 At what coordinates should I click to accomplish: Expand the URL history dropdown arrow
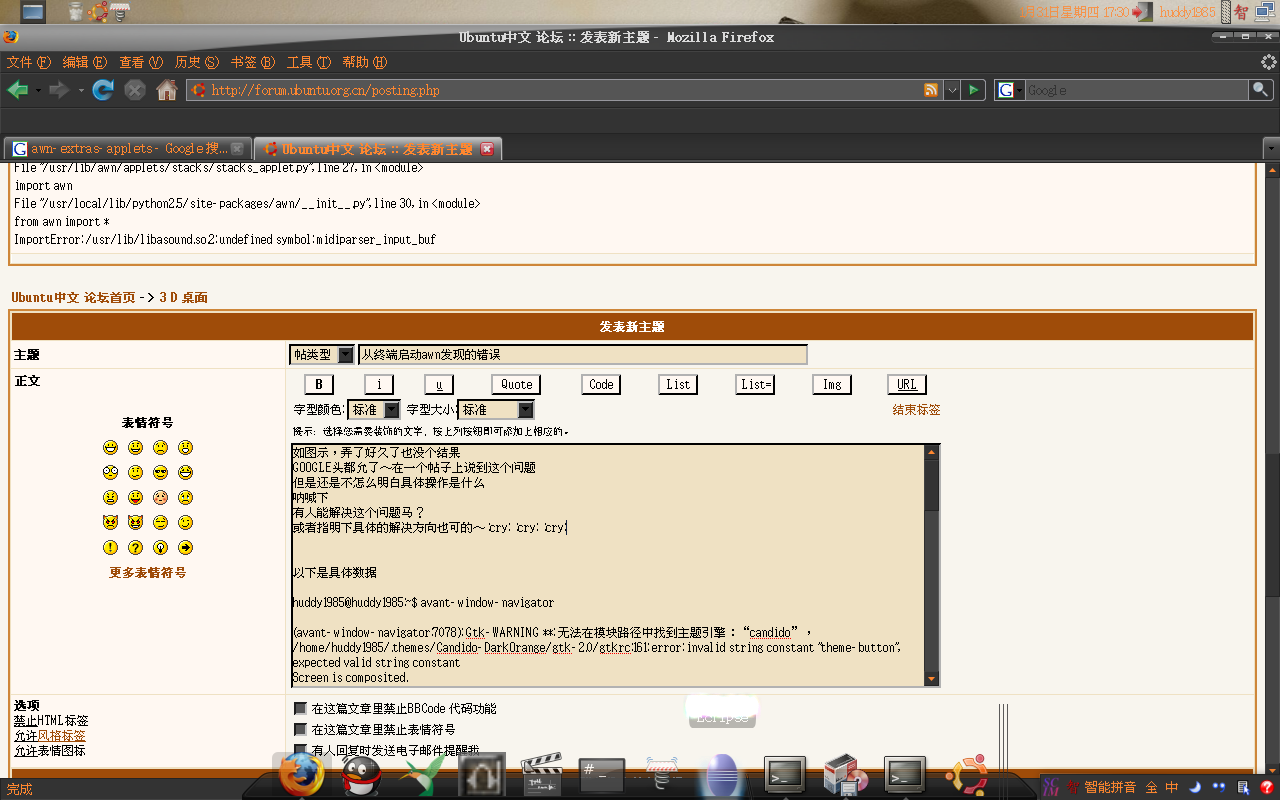pyautogui.click(x=952, y=90)
